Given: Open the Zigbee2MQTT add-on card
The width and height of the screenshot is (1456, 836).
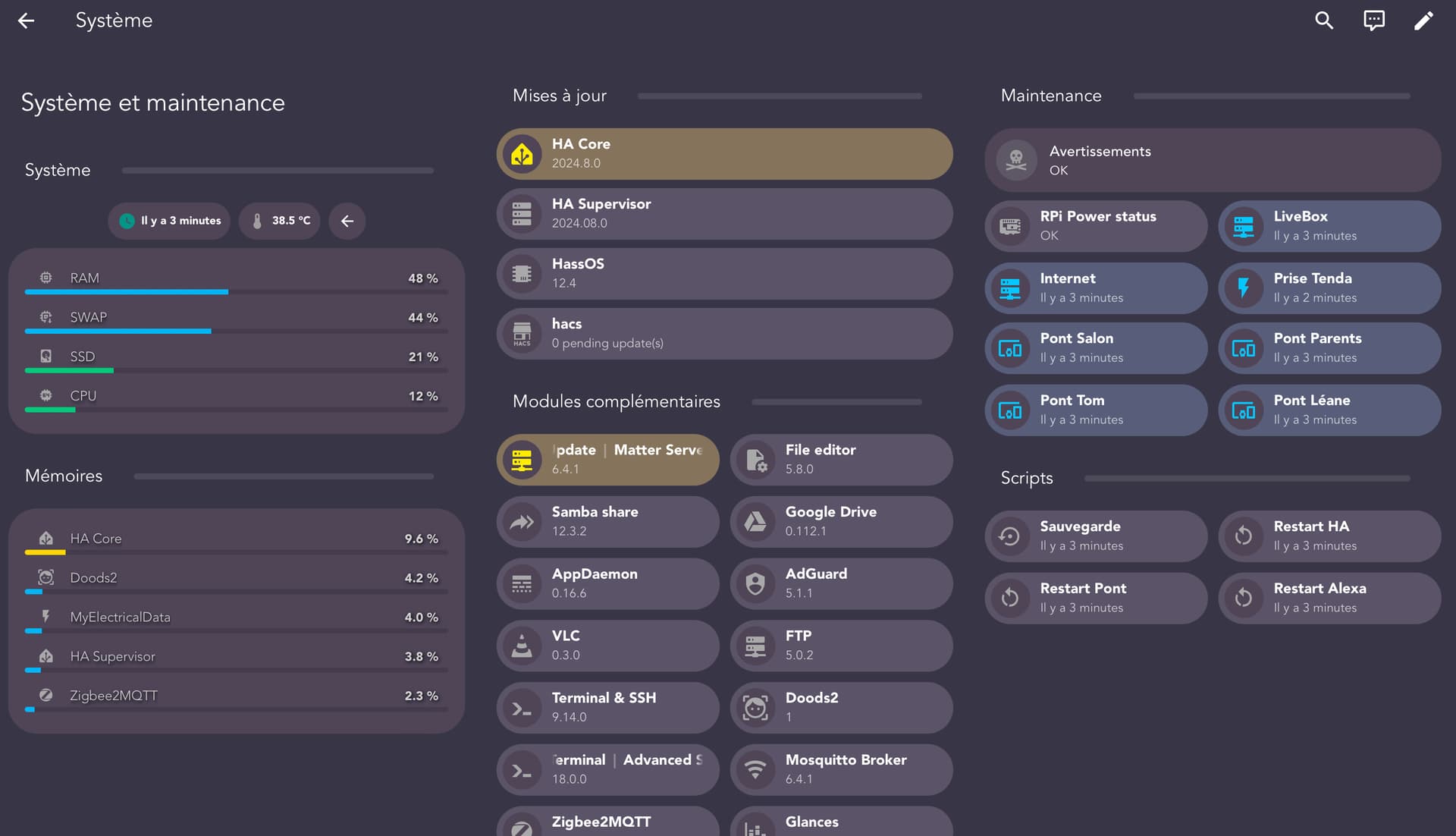Looking at the screenshot, I should [607, 822].
